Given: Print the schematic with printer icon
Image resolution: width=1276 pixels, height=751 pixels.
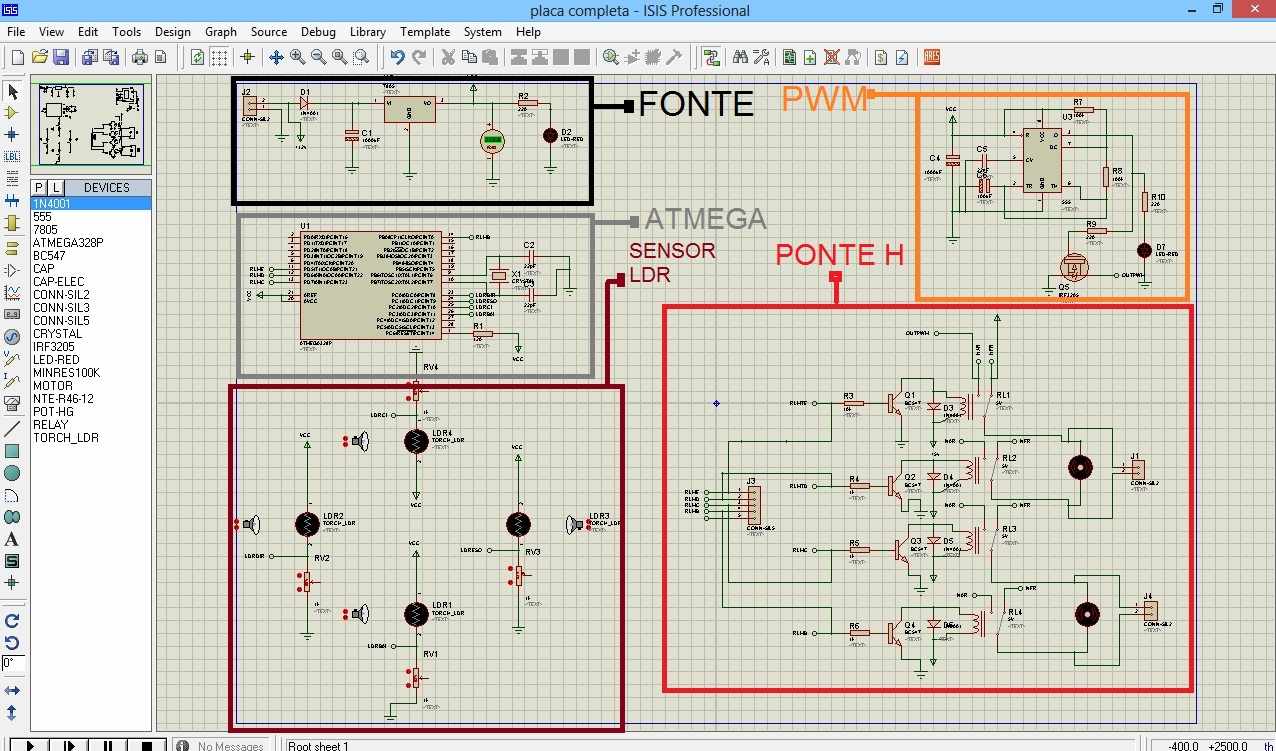Looking at the screenshot, I should [x=140, y=57].
